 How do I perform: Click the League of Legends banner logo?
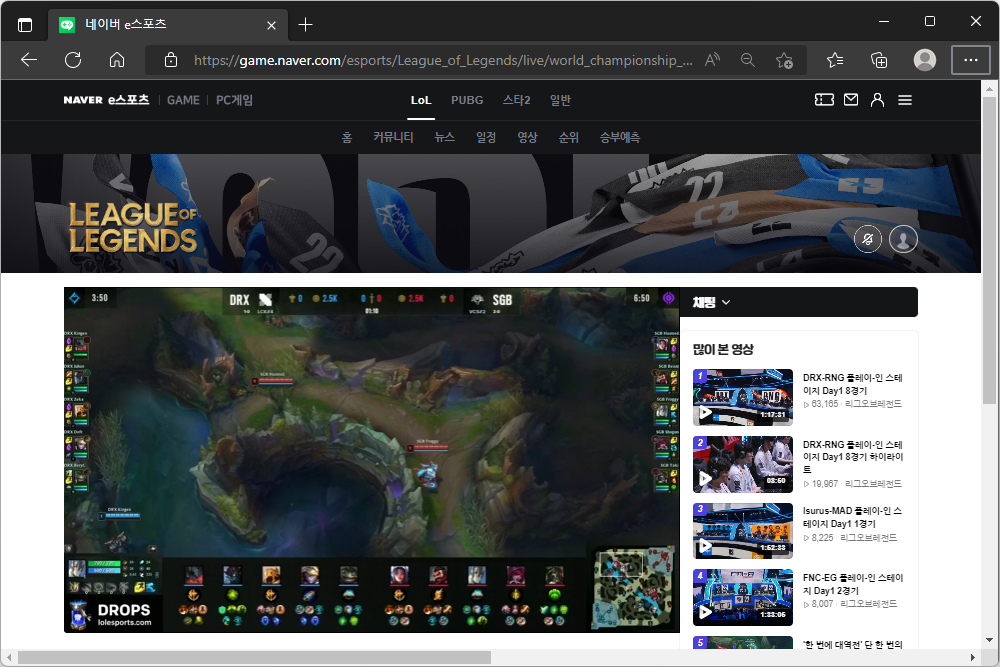click(x=133, y=228)
